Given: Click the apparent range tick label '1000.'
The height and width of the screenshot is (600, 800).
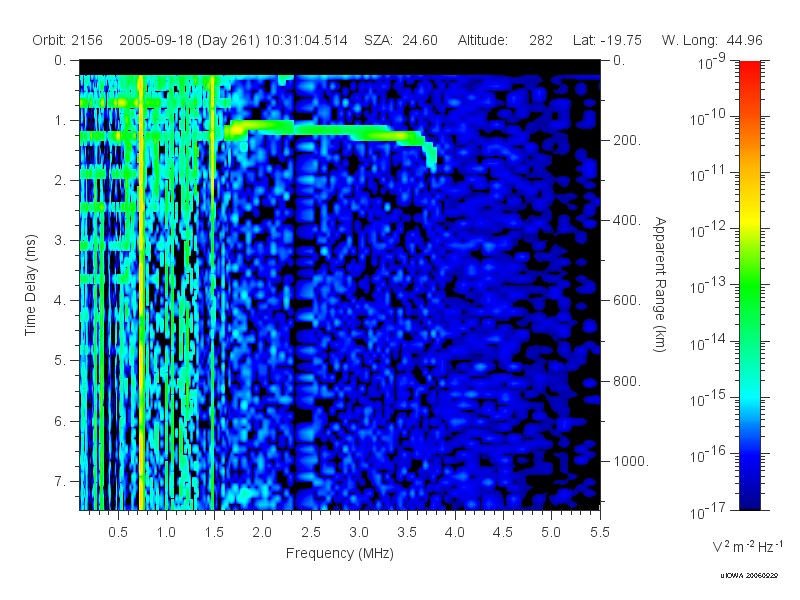Looking at the screenshot, I should click(x=631, y=461).
